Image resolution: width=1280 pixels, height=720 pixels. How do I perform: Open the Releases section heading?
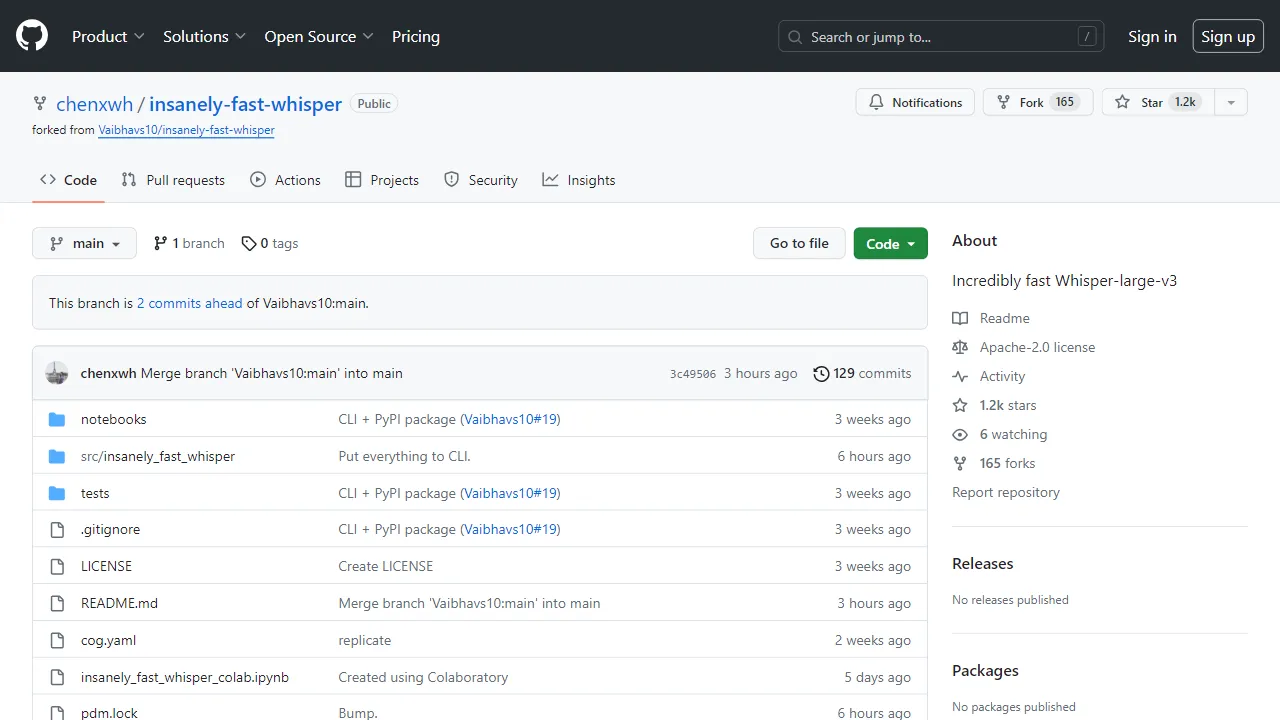point(983,564)
